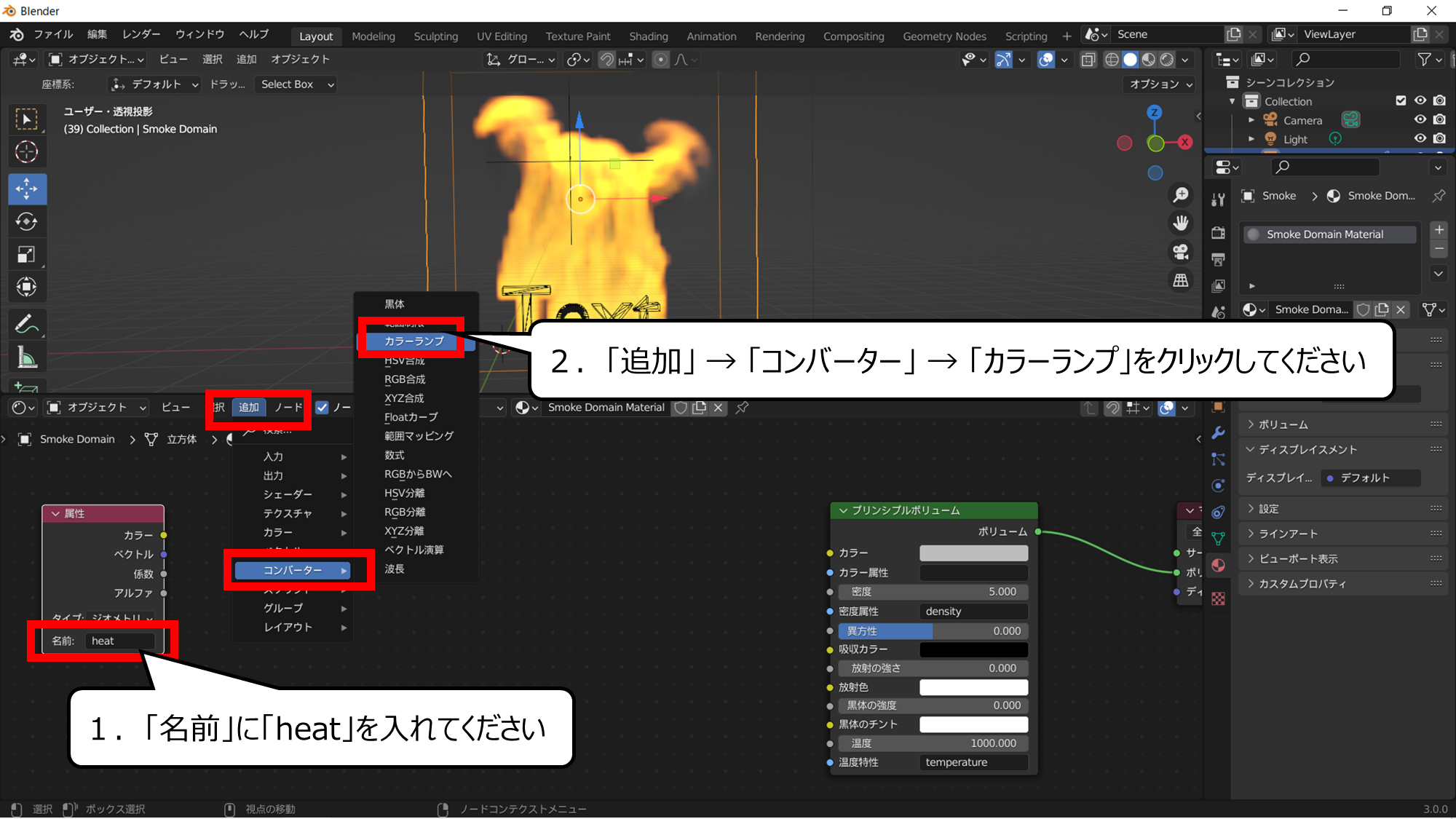Select the Measure tool

(x=27, y=357)
